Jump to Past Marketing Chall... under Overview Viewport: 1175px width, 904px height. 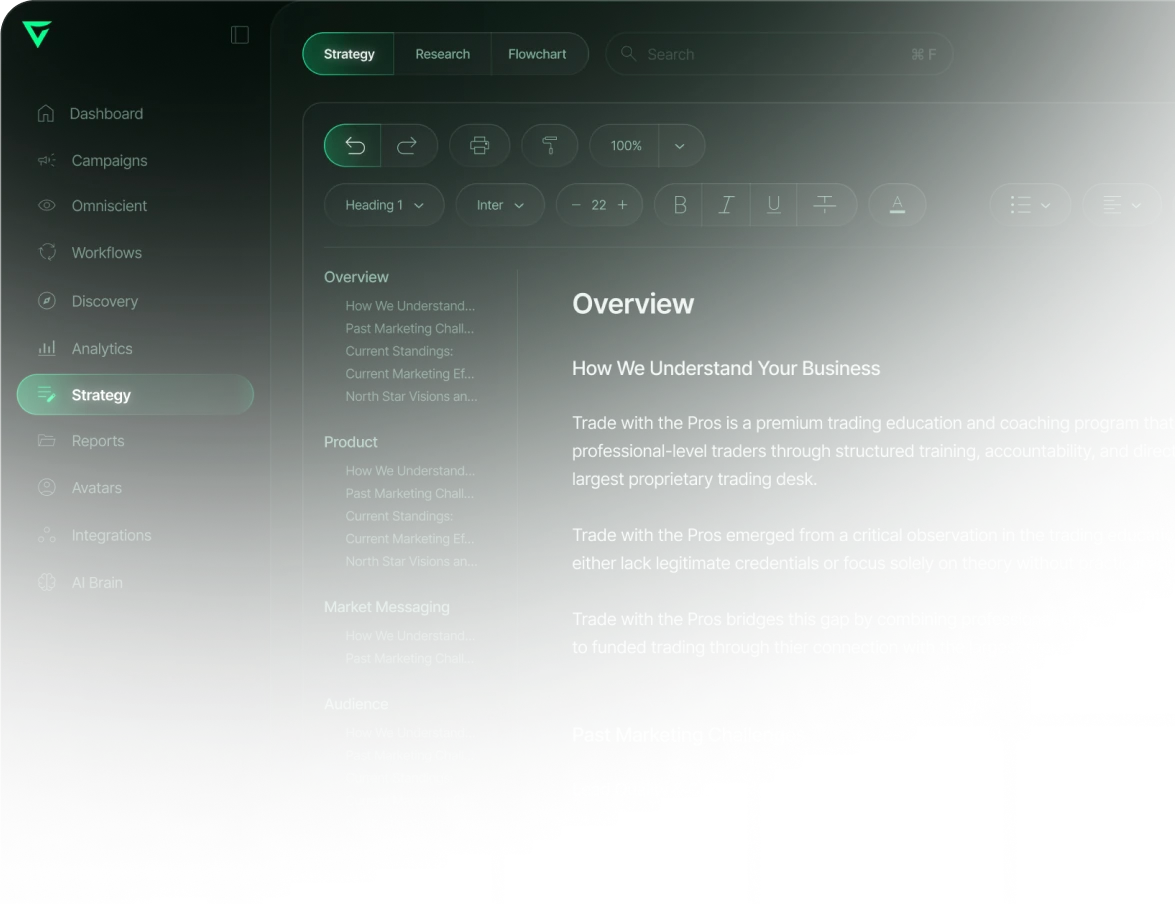[409, 328]
